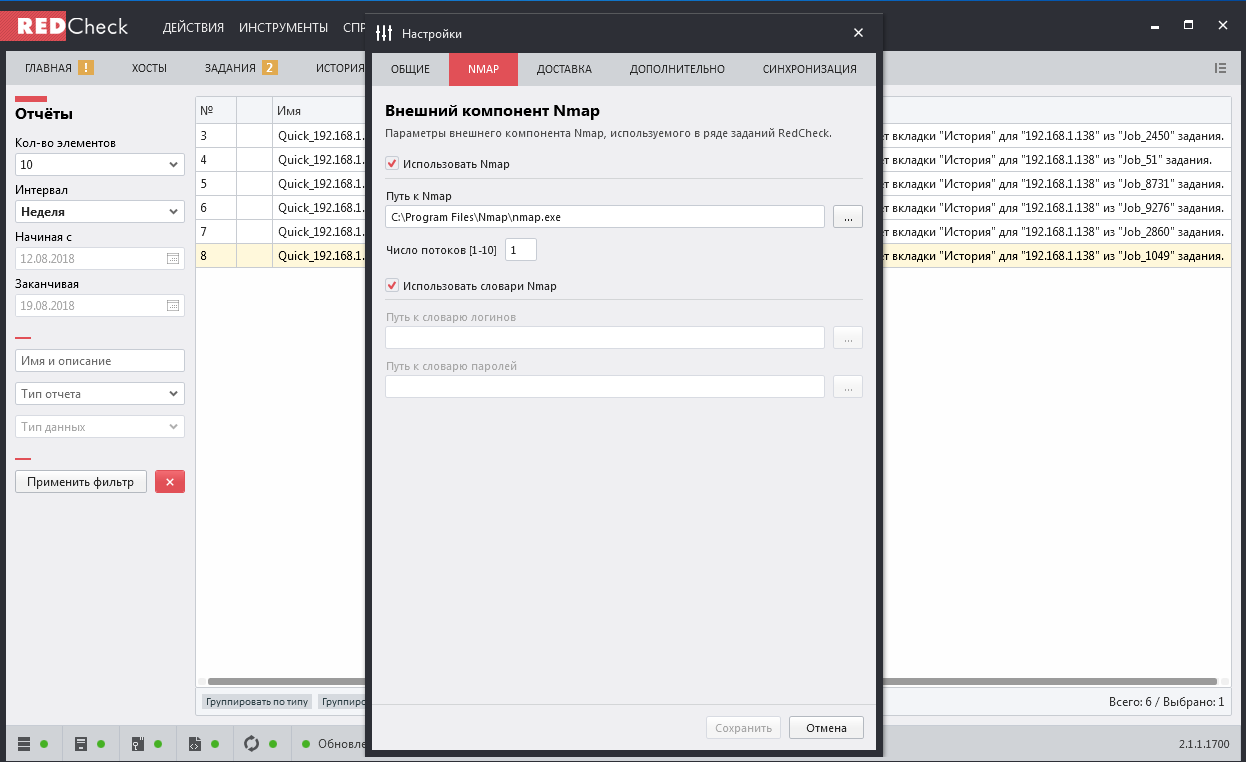Click the Путь к словарю паролей field
Image resolution: width=1246 pixels, height=762 pixels.
click(x=605, y=386)
